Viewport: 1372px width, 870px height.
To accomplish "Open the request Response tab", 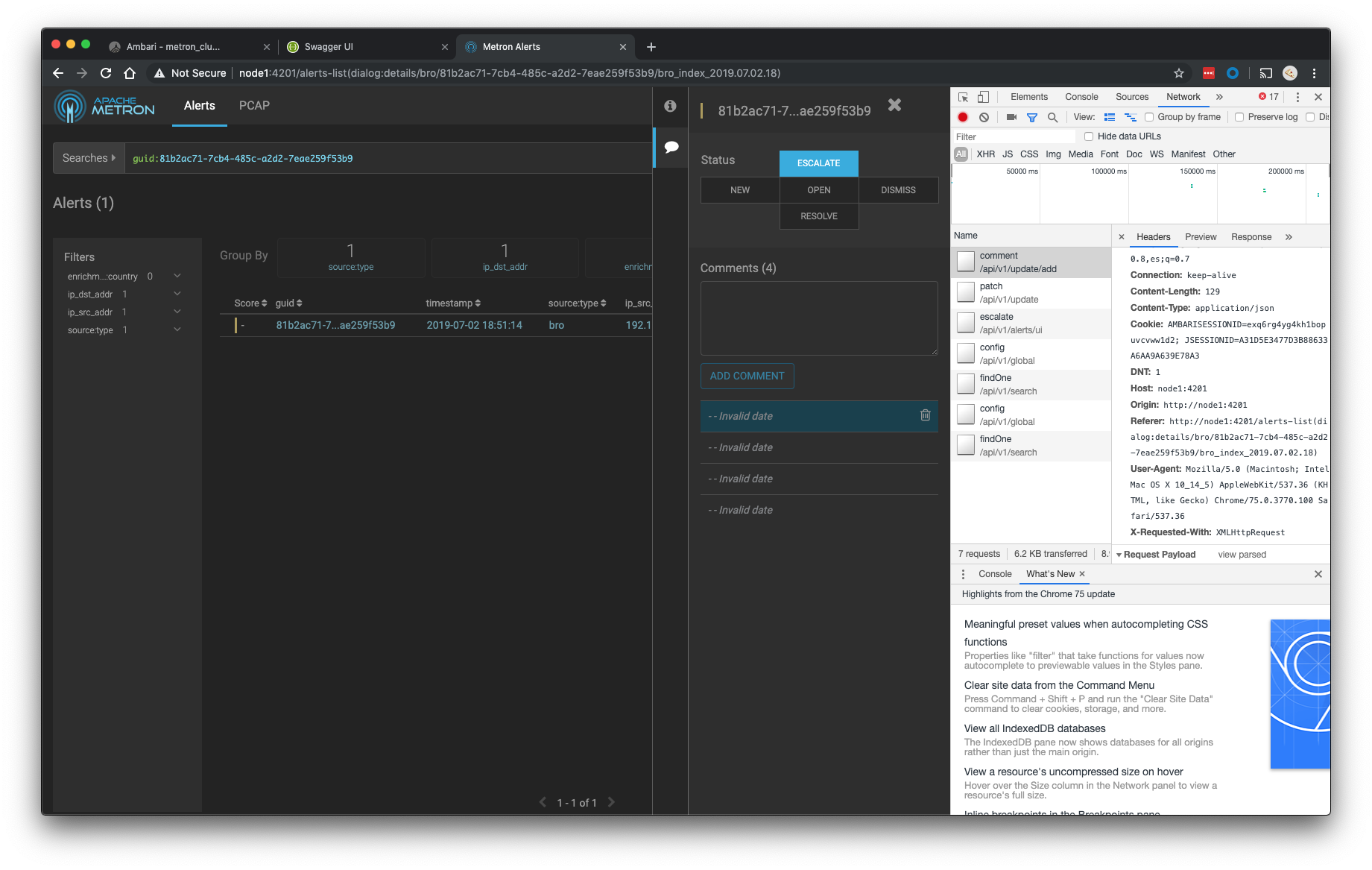I will 1251,237.
